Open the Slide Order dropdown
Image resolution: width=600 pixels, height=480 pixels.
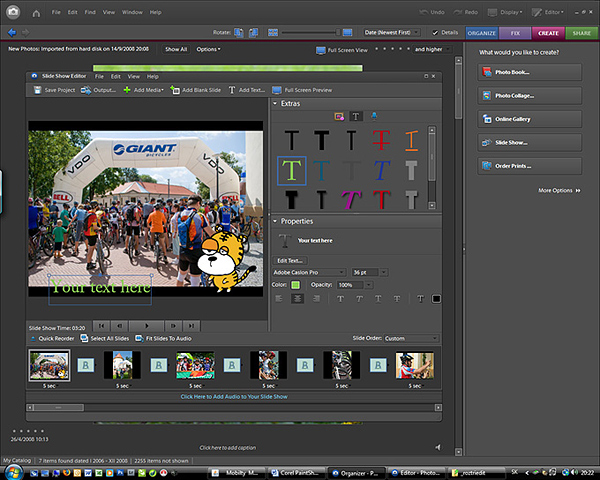(x=410, y=338)
